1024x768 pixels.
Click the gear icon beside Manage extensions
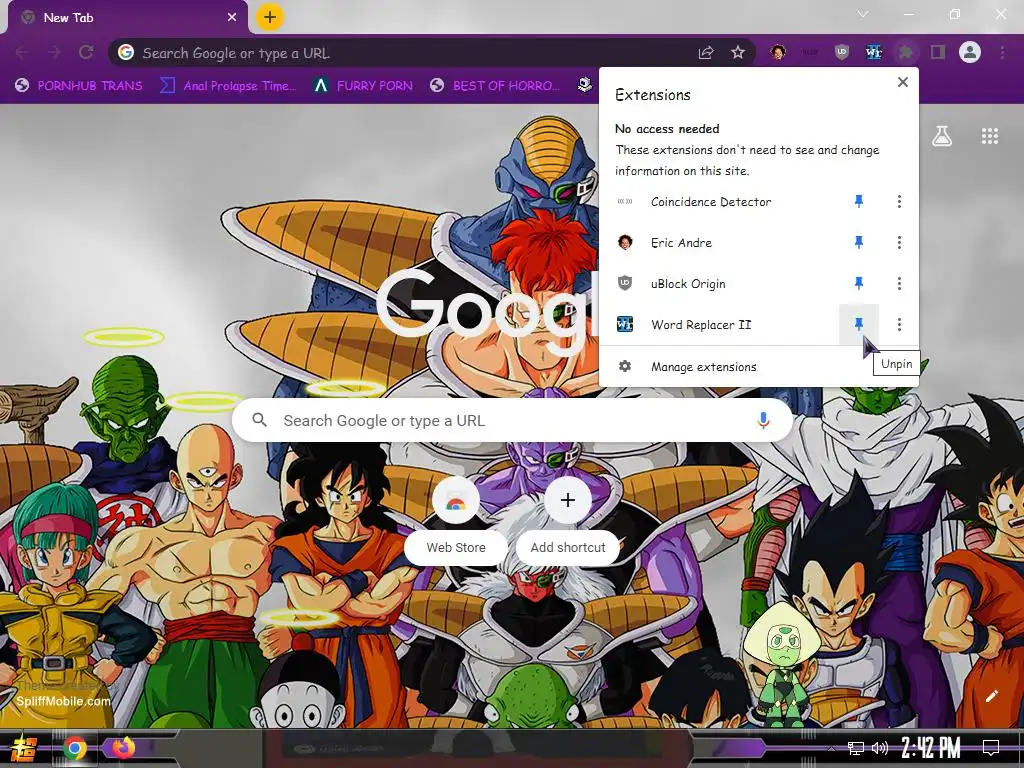coord(625,366)
